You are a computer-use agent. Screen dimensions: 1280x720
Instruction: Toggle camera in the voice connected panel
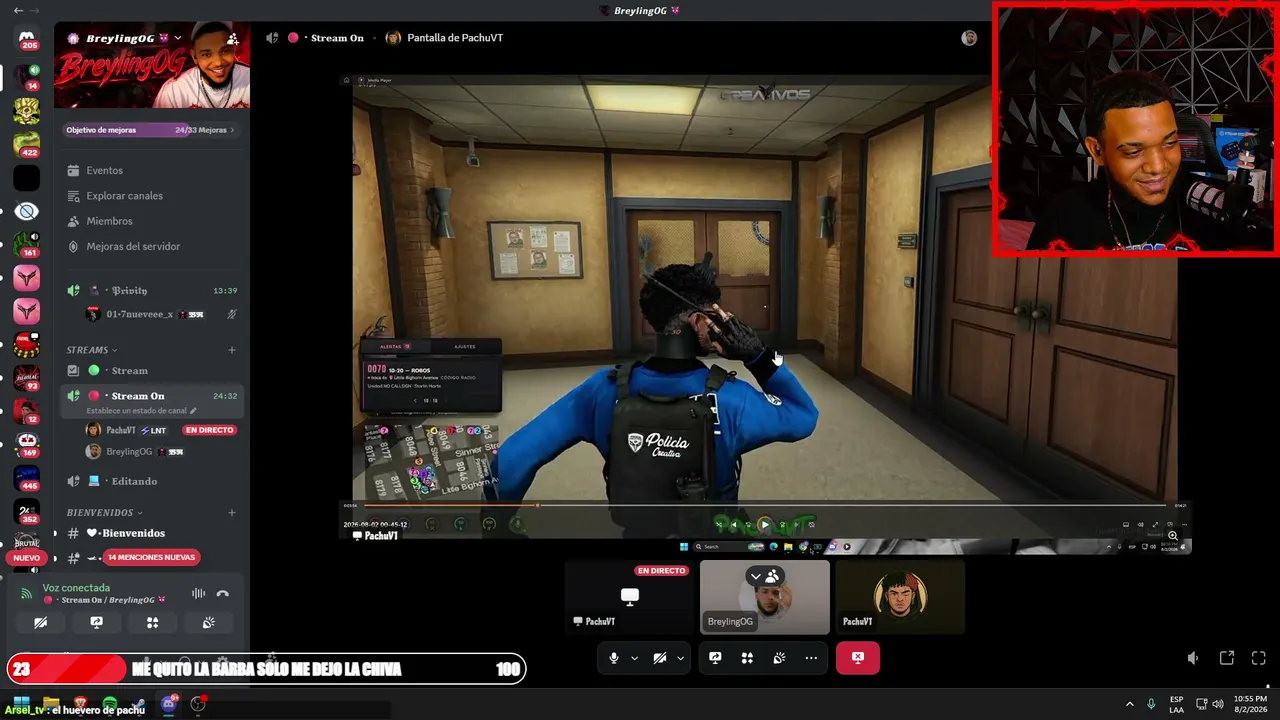(x=40, y=622)
